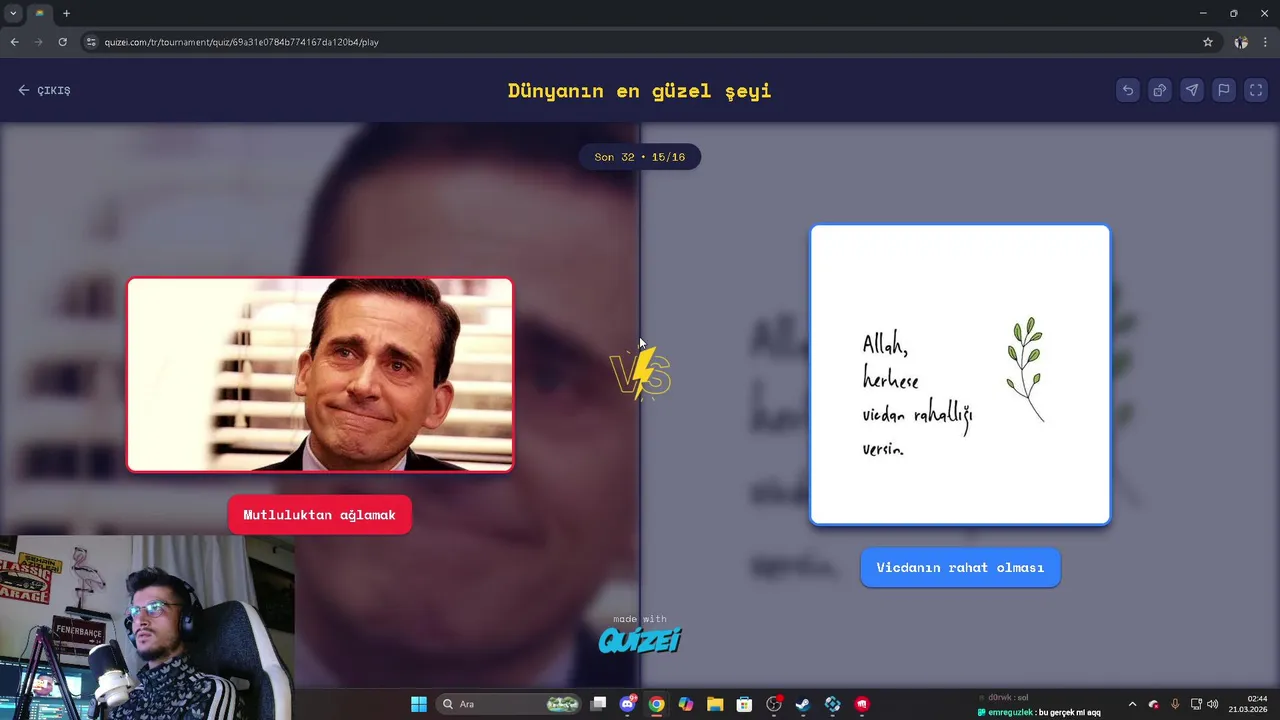Click the microphone icon in system tray
Image resolution: width=1280 pixels, height=720 pixels.
[1175, 704]
